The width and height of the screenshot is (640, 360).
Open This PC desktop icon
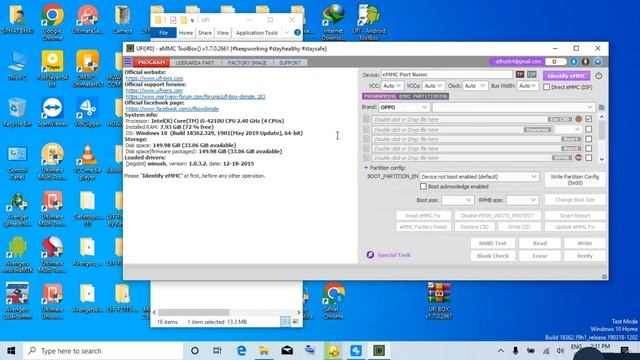pyautogui.click(x=17, y=65)
